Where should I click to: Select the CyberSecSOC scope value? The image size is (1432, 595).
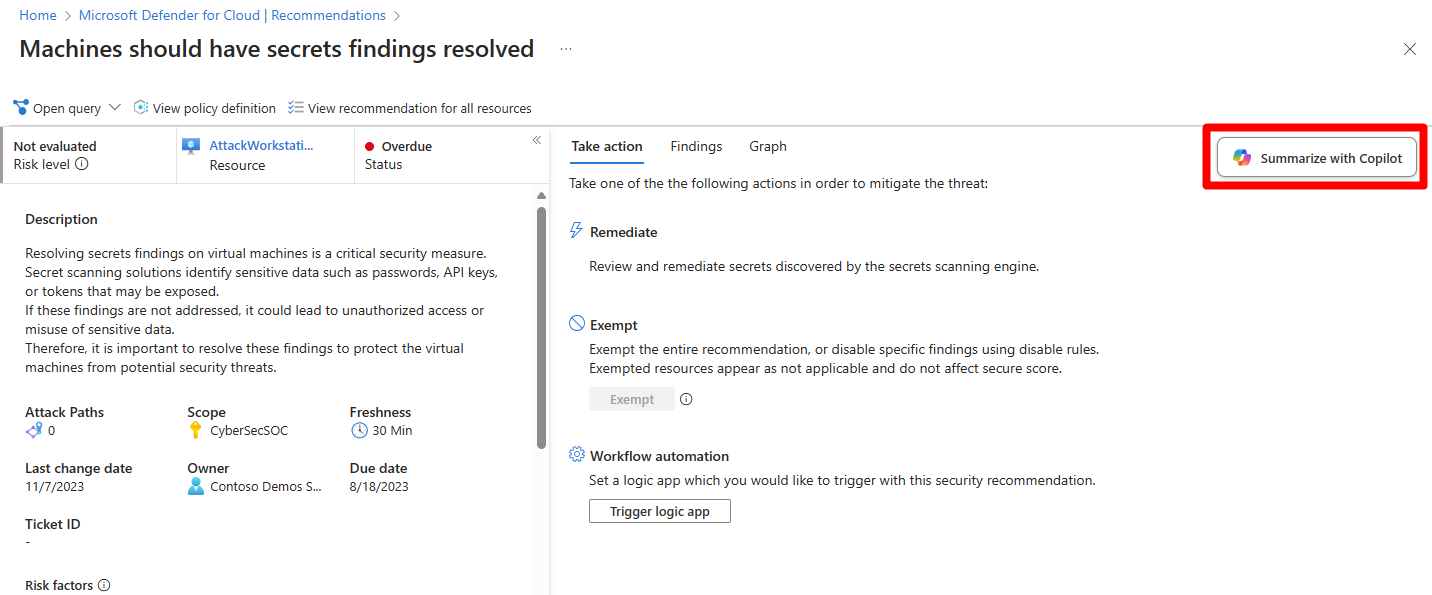tap(249, 431)
